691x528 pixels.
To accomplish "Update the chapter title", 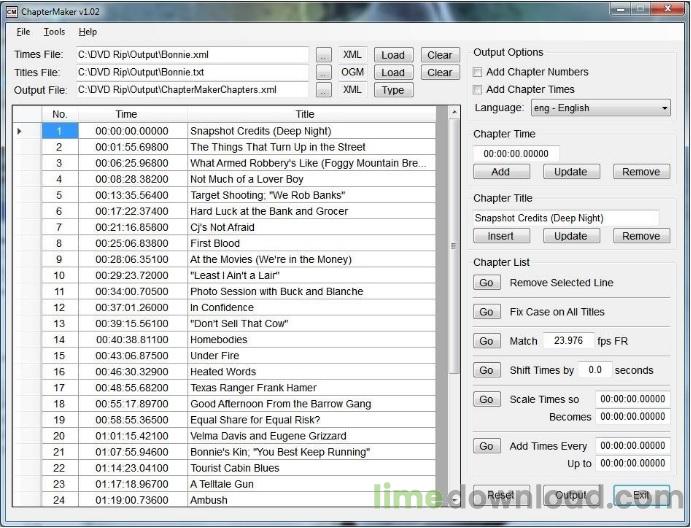I will coord(571,236).
